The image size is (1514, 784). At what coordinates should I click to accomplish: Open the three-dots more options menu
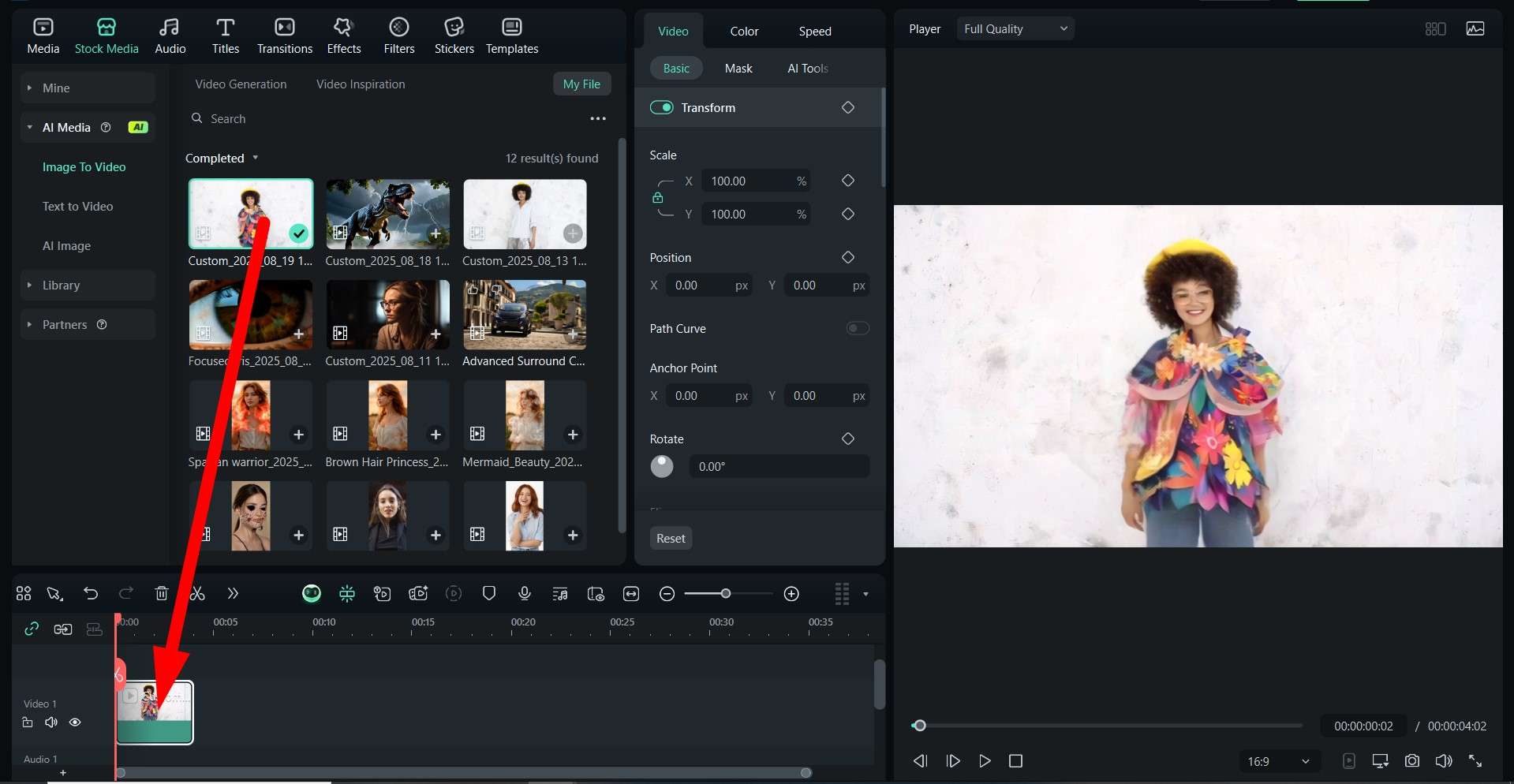click(598, 119)
